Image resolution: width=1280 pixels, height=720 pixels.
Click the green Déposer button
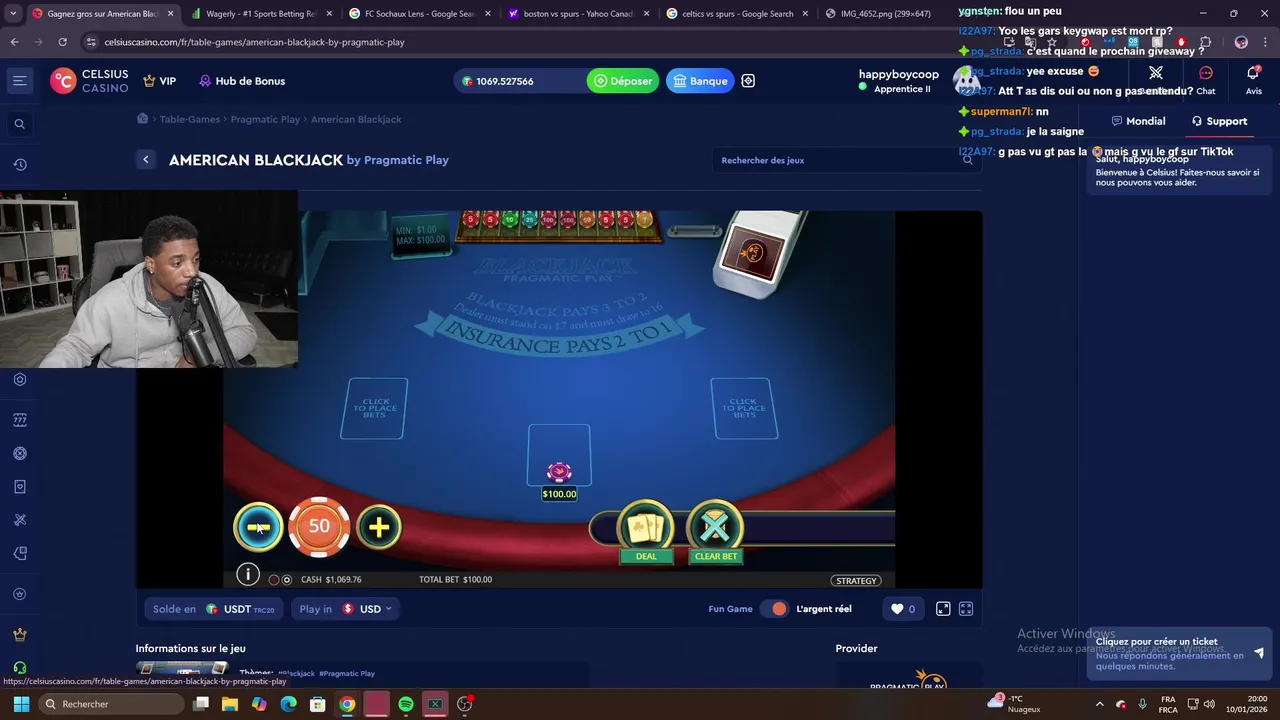click(623, 81)
